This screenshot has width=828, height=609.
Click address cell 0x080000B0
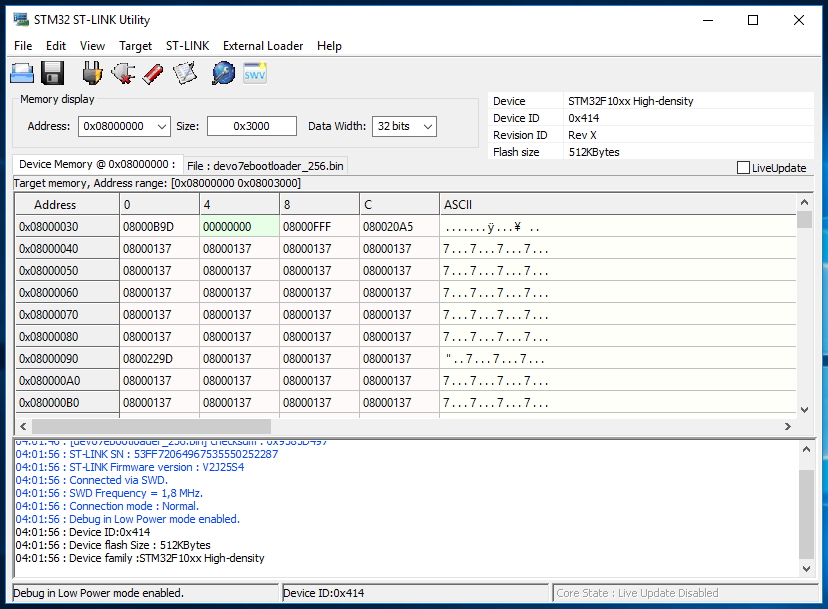[x=67, y=403]
